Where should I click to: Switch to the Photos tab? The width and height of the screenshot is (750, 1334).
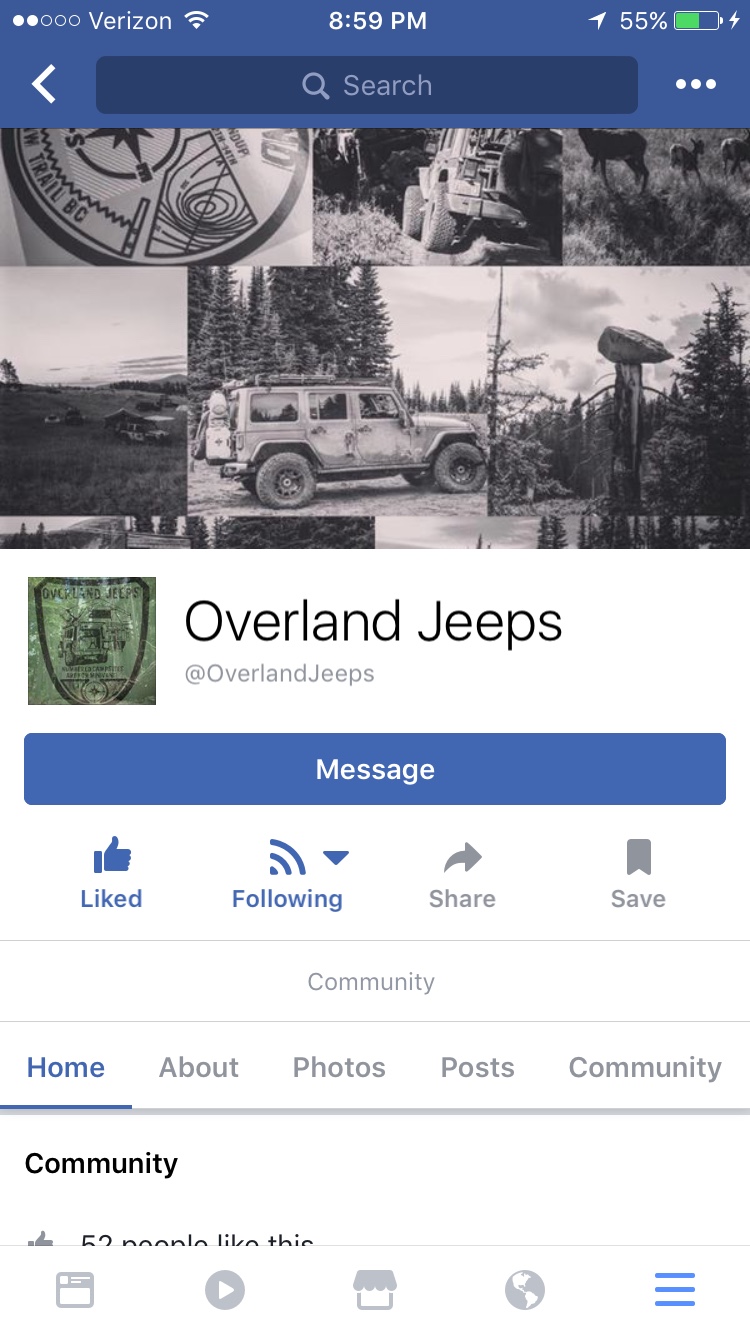(x=339, y=1067)
